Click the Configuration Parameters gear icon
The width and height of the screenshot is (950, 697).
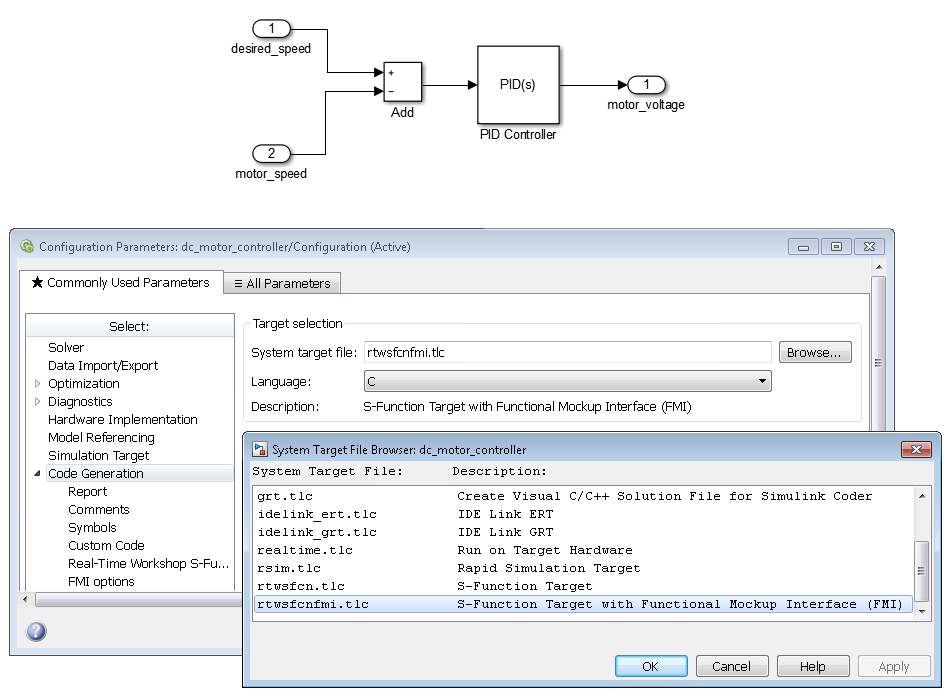point(27,247)
